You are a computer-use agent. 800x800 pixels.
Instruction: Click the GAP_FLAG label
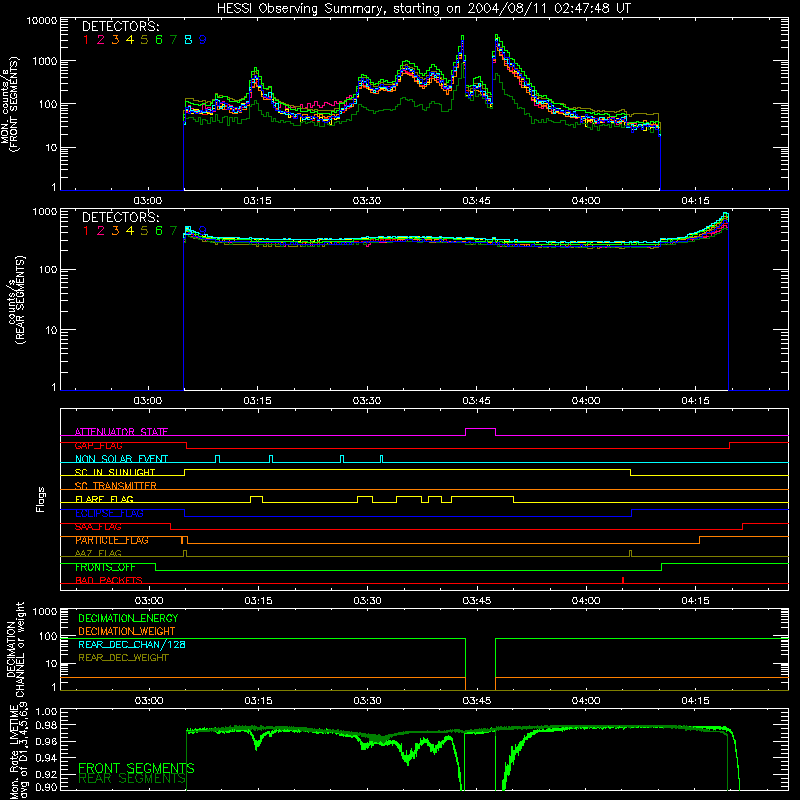98,445
